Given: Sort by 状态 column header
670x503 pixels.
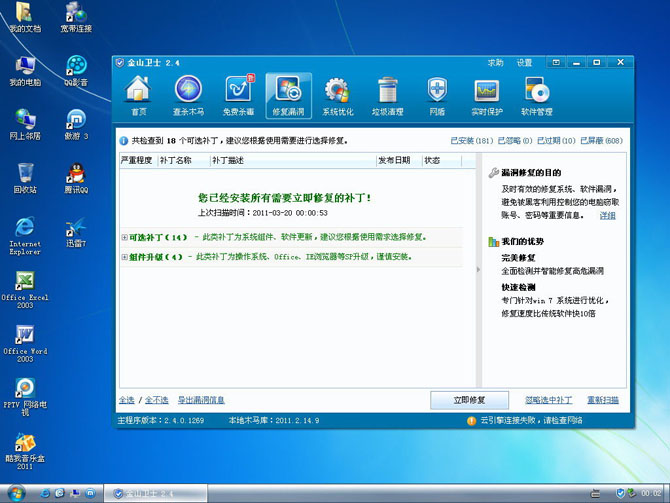Looking at the screenshot, I should pos(442,160).
